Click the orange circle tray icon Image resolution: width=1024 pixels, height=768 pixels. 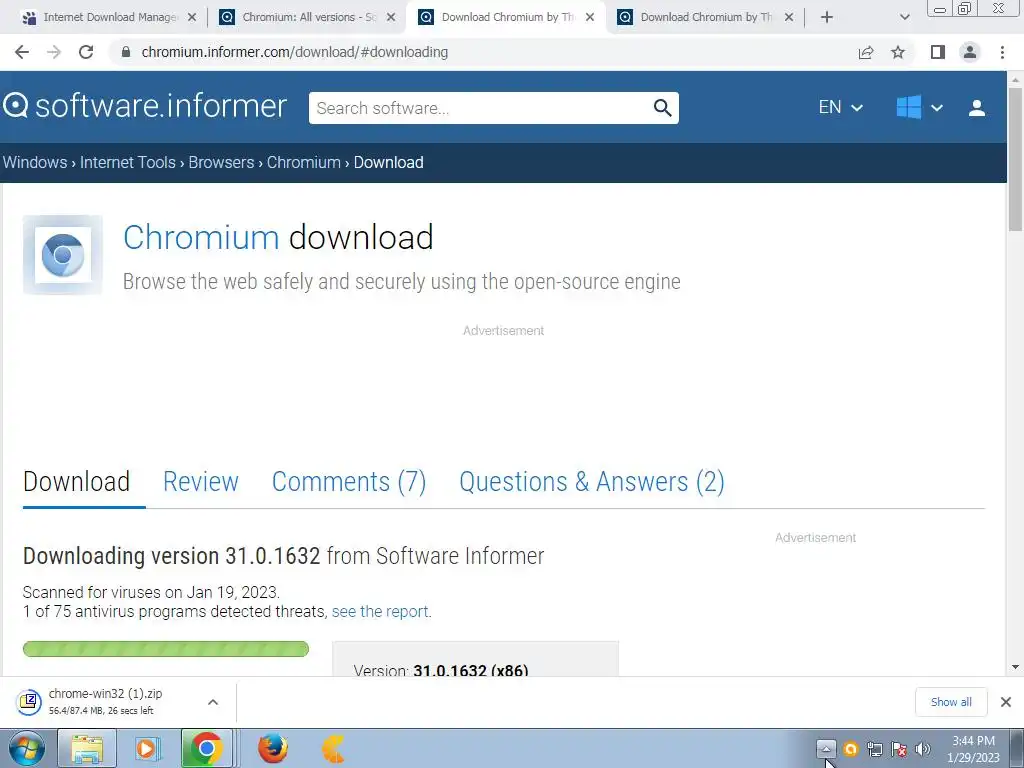(x=850, y=748)
